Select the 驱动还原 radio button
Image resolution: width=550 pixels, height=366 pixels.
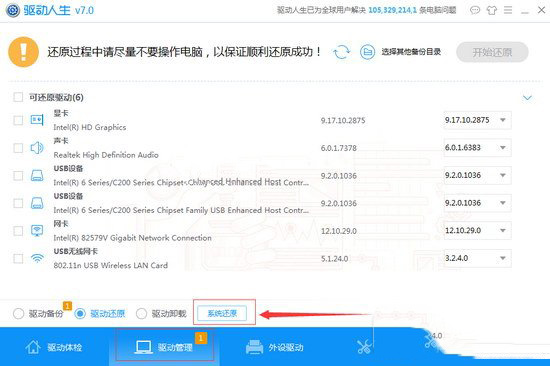tap(80, 313)
